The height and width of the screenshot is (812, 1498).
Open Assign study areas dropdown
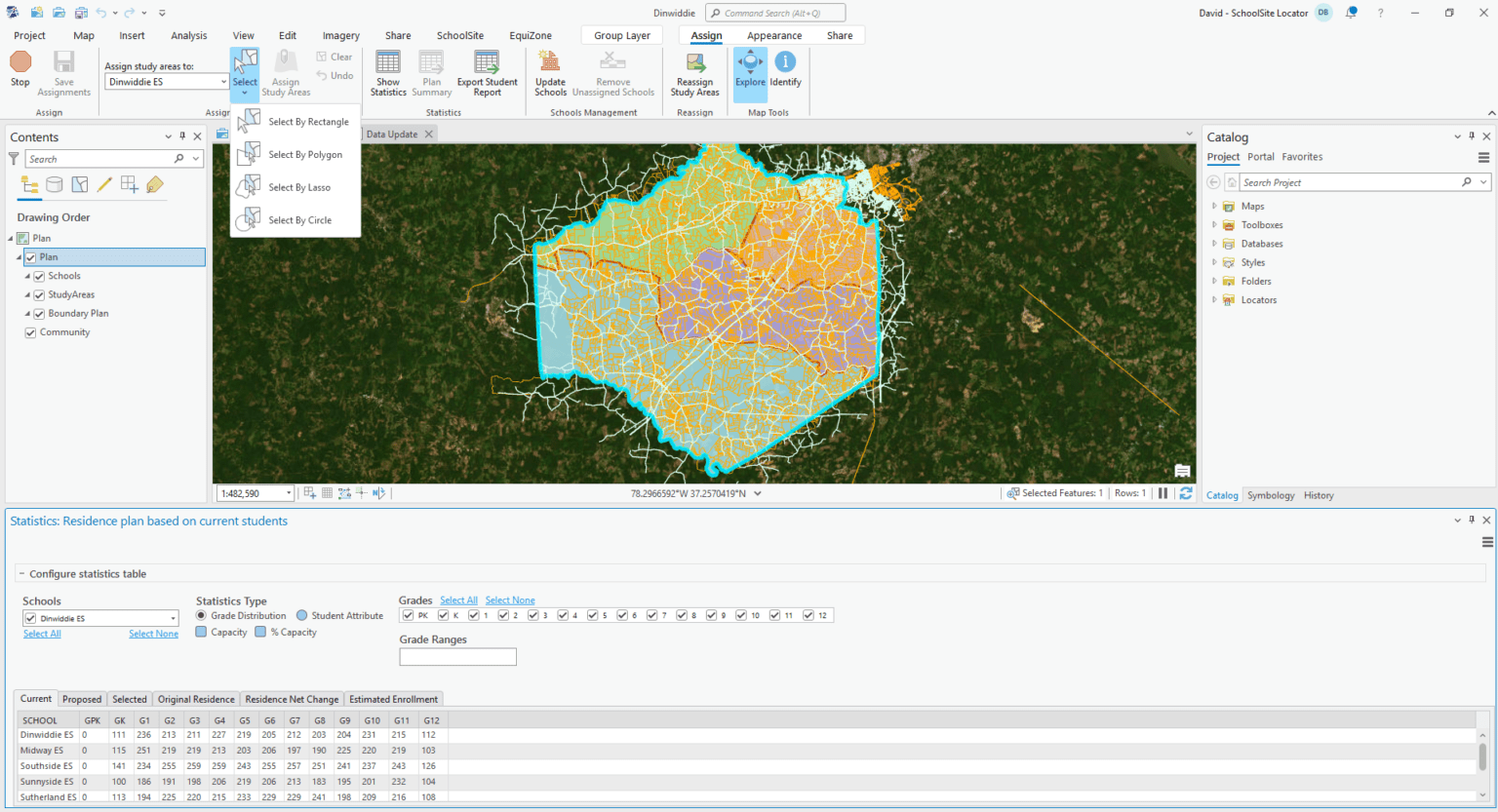(223, 83)
